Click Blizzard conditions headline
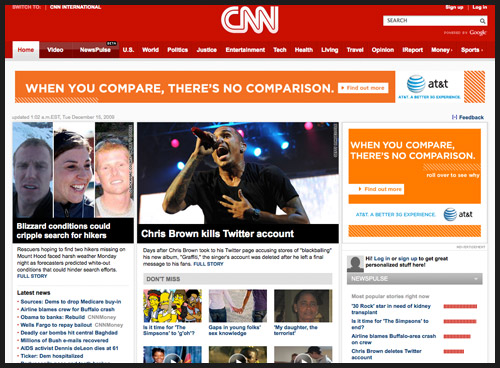 pos(63,231)
